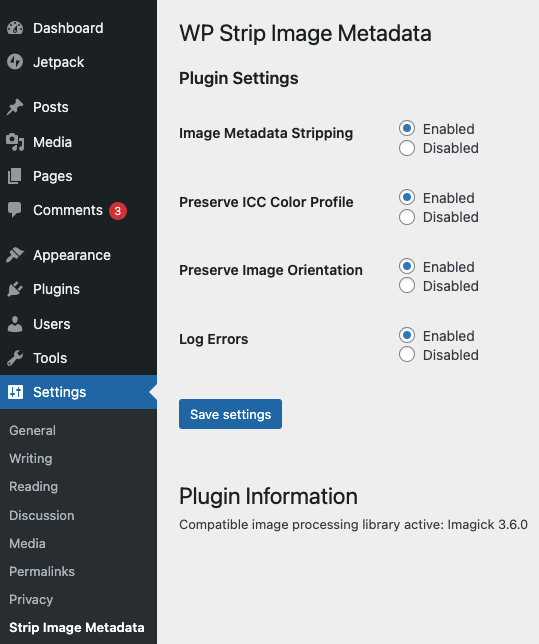Open Media under the Settings submenu
Image resolution: width=539 pixels, height=644 pixels.
point(28,543)
